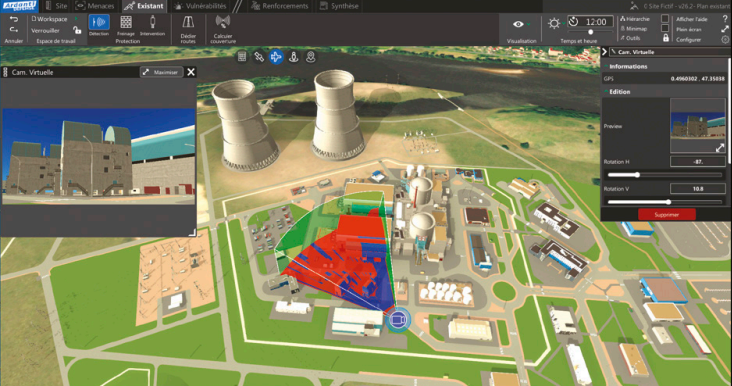Collapse the Informations section

[606, 67]
